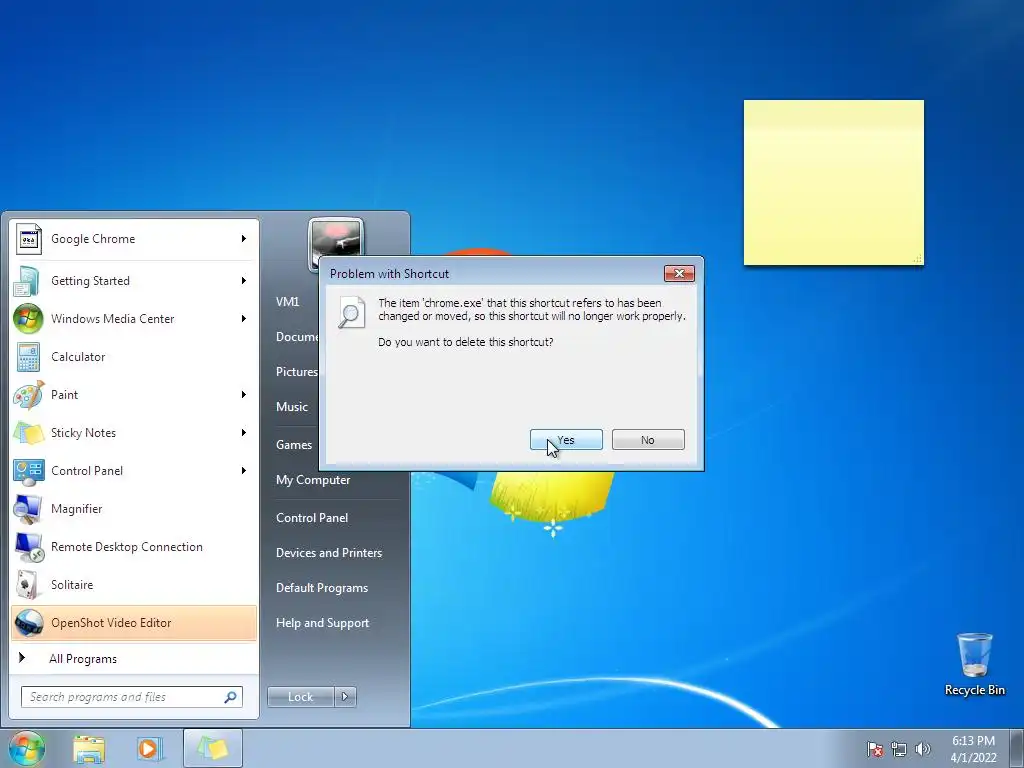Expand Control Panel jump list arrow
Viewport: 1024px width, 768px height.
click(244, 471)
